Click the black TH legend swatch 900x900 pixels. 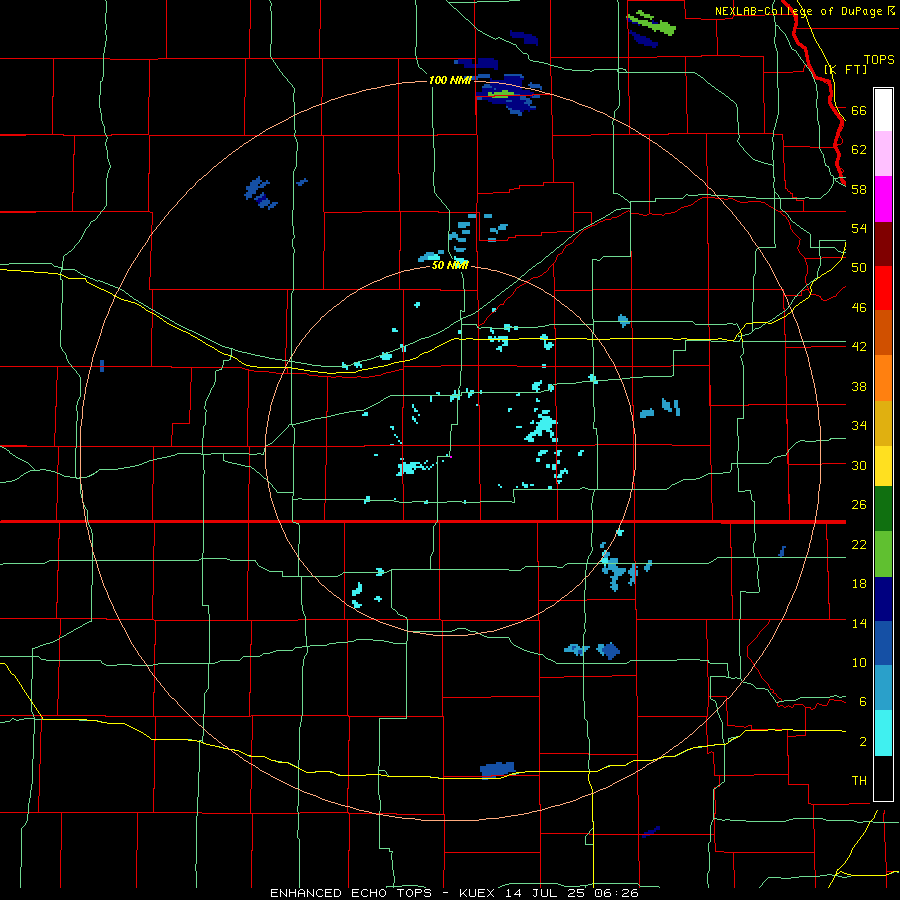tap(883, 778)
